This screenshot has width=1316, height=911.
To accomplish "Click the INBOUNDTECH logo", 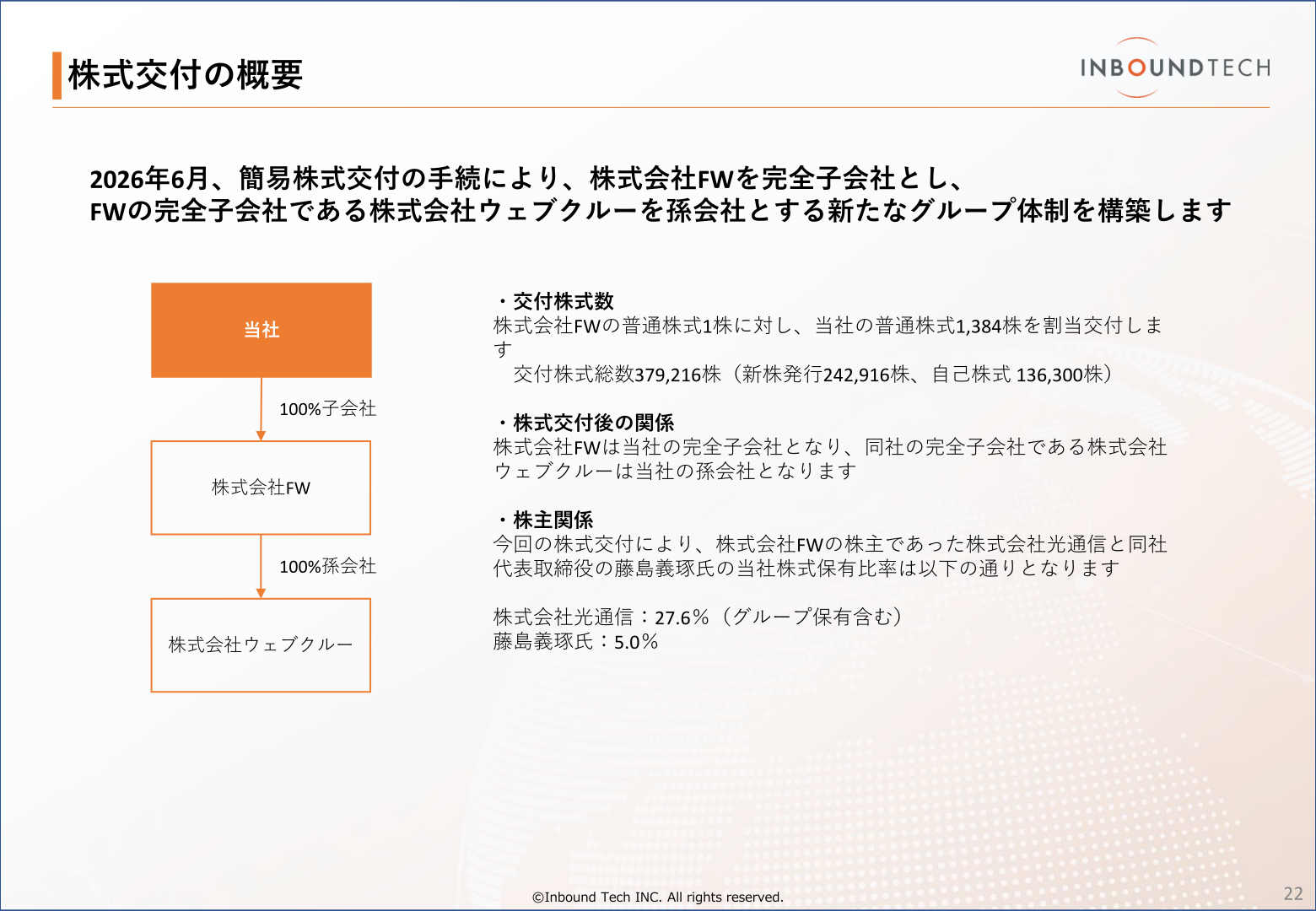I will point(1175,67).
